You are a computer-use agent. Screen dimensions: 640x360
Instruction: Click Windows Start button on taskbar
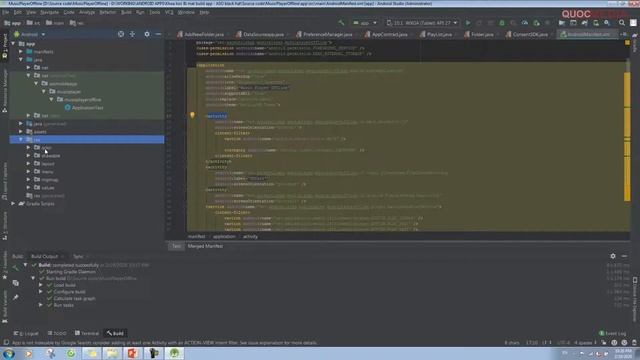tap(9, 353)
